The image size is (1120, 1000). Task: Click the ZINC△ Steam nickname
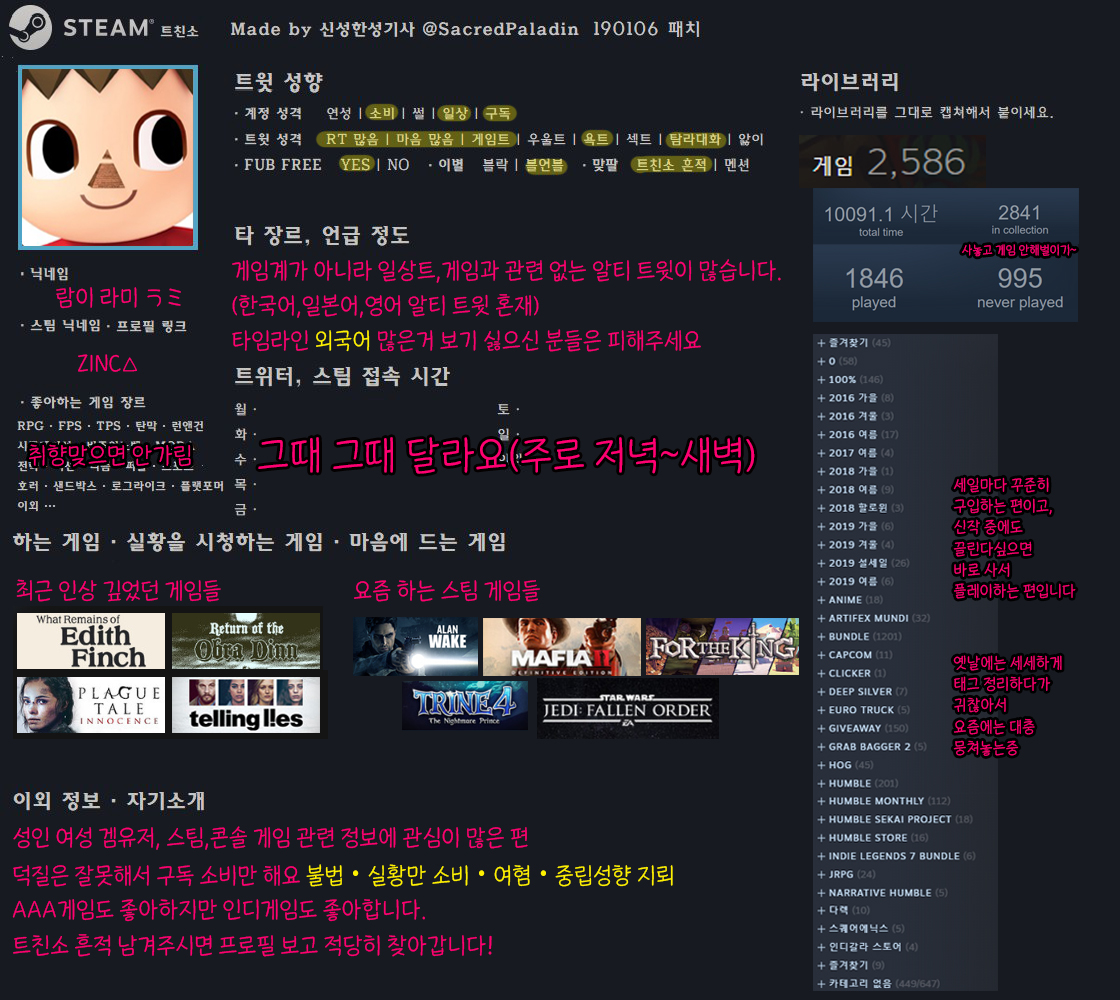click(107, 364)
